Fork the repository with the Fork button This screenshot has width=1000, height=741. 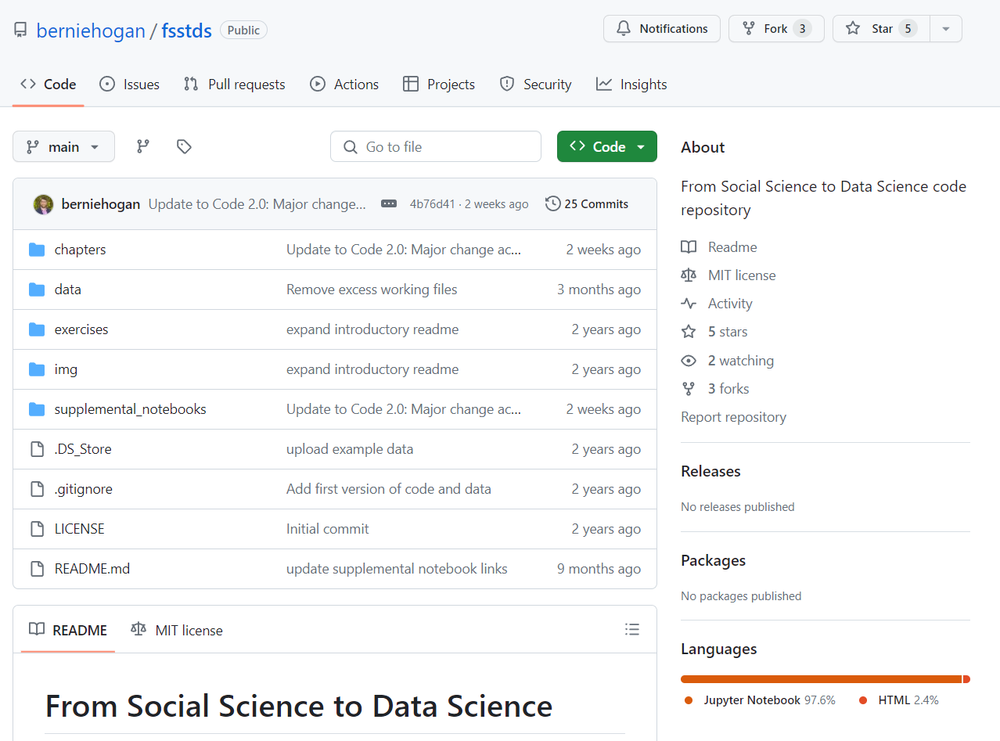776,29
